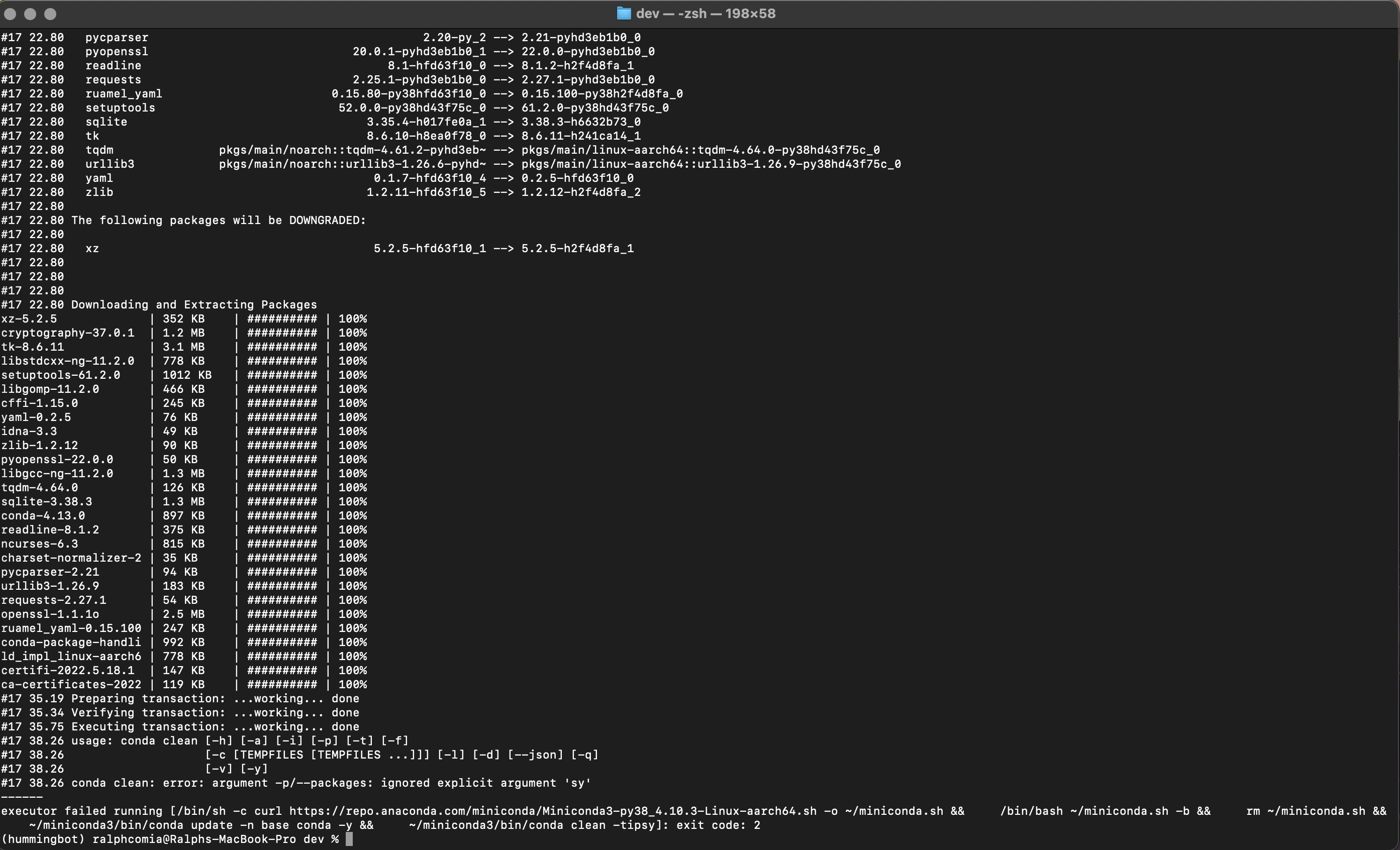Click the 'ralphcomia@Ralphs-MacBook-Pro' prompt text
The width and height of the screenshot is (1400, 850).
(194, 839)
